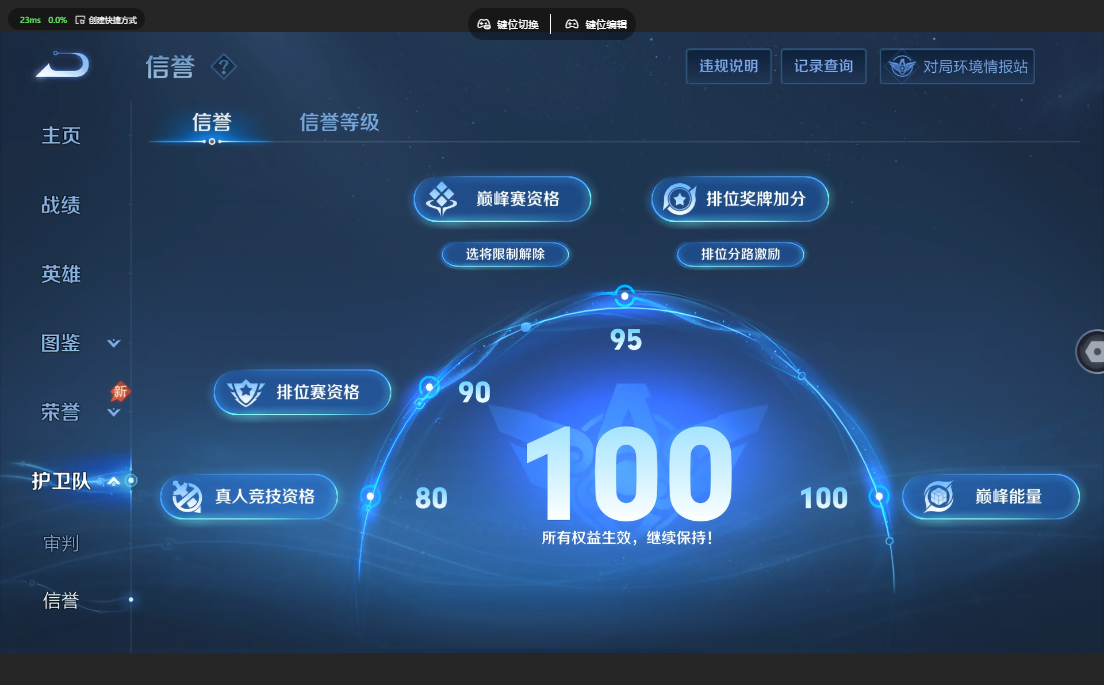This screenshot has width=1104, height=685.
Task: Click 巅峰能量 benefit button
Action: [991, 496]
